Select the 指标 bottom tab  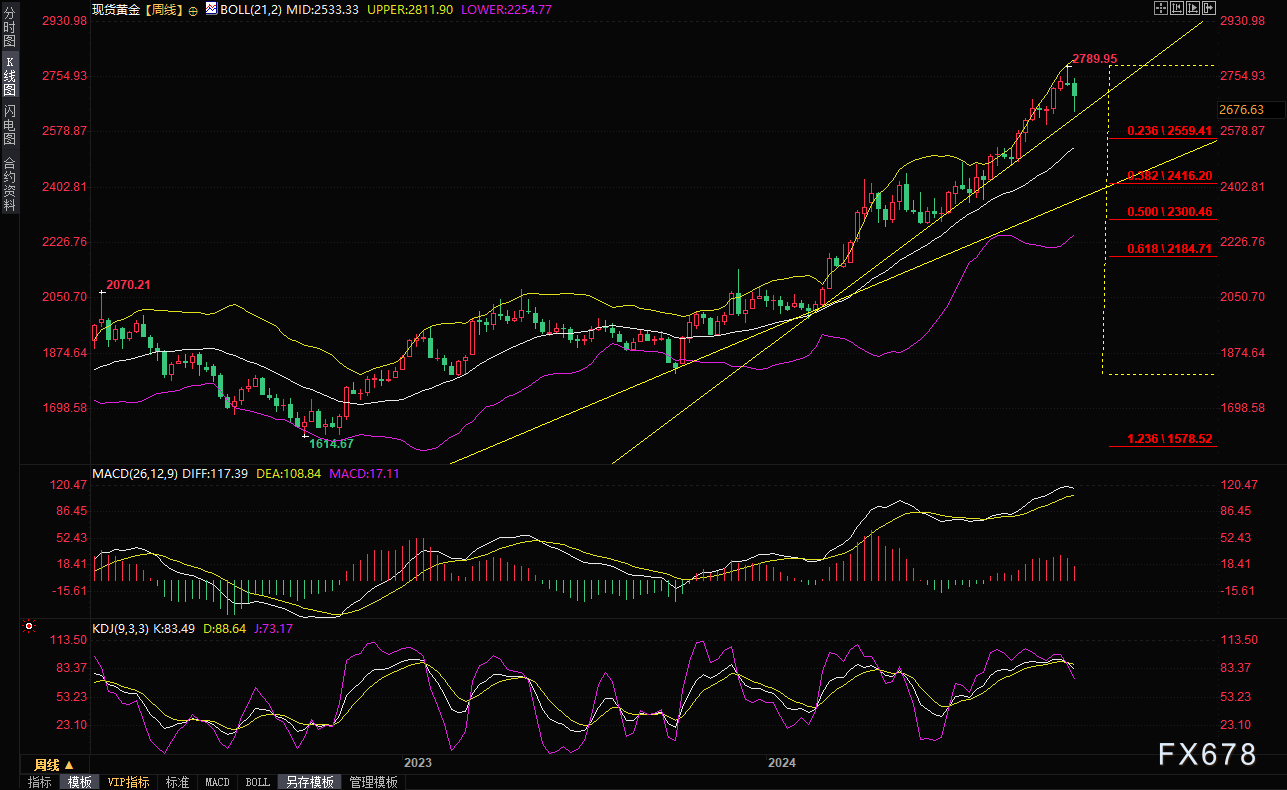[x=40, y=782]
